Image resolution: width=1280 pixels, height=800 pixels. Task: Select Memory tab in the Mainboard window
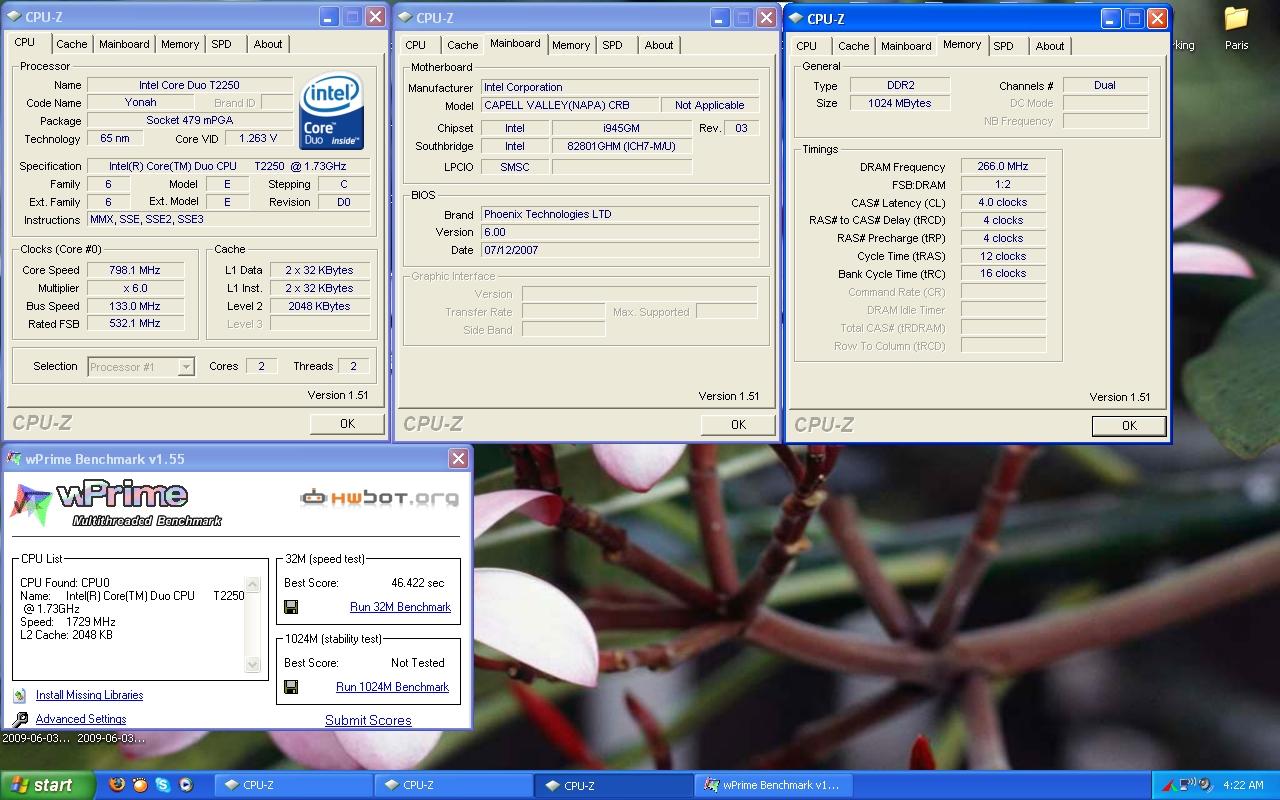[x=571, y=45]
